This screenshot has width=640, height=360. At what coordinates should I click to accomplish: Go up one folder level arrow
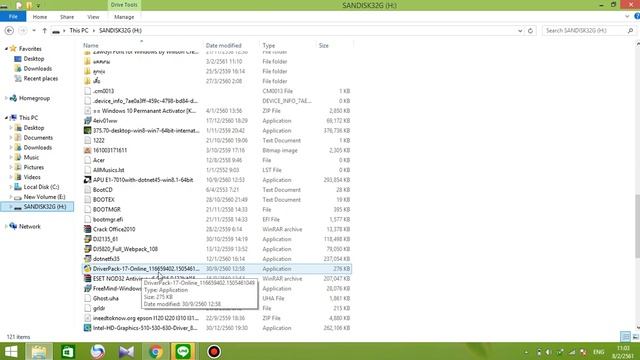[44, 31]
